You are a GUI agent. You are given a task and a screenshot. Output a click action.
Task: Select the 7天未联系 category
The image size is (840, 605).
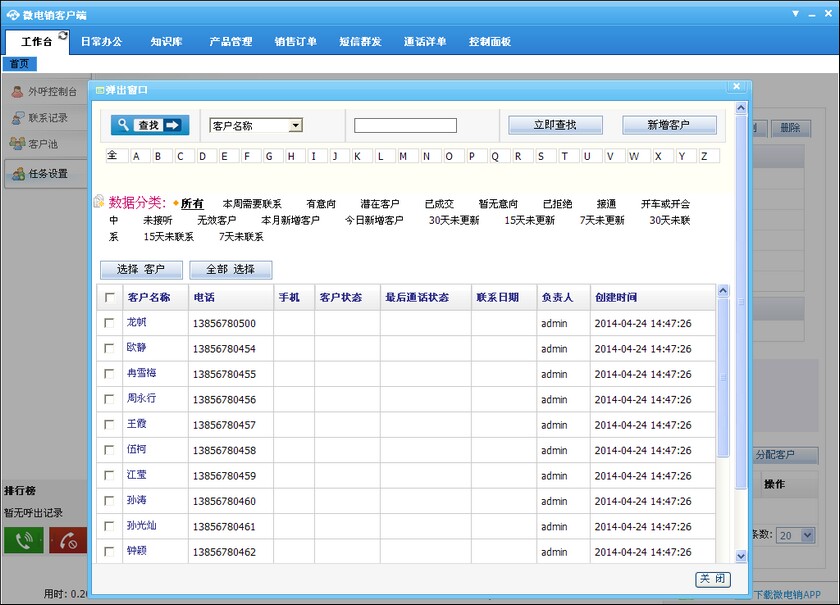pyautogui.click(x=241, y=237)
